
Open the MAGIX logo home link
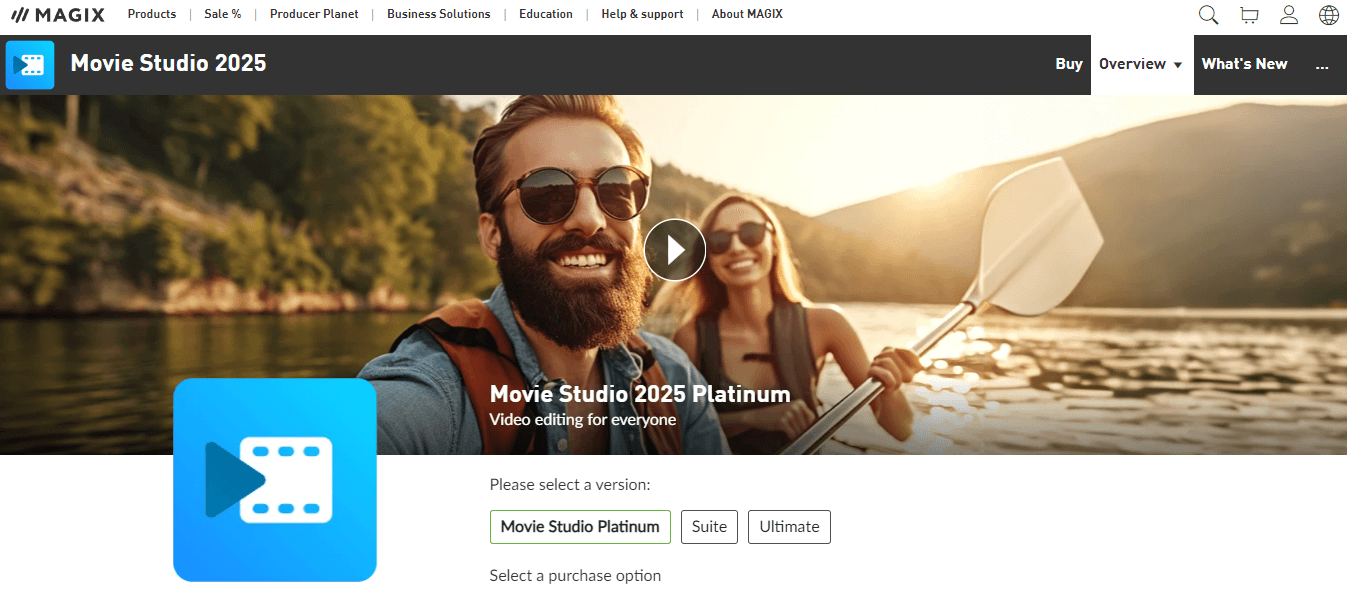click(x=57, y=14)
